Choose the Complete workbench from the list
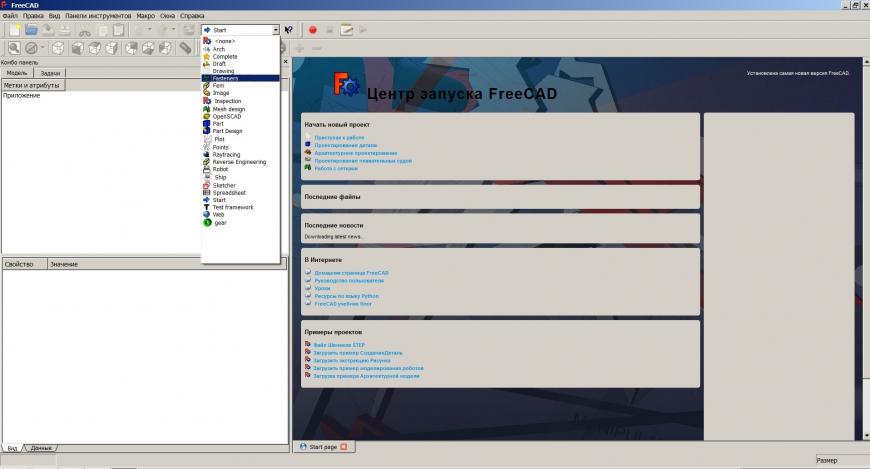This screenshot has height=469, width=870. pyautogui.click(x=240, y=57)
